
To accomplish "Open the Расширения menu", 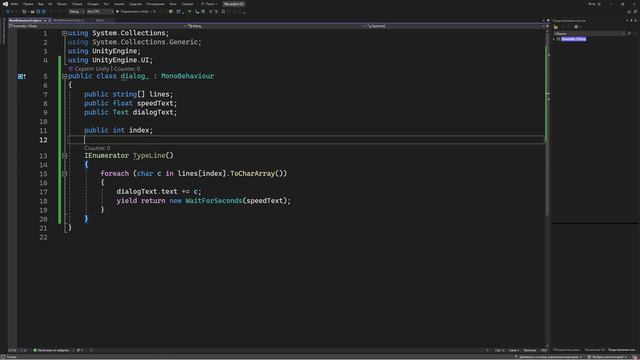I will pos(156,4).
